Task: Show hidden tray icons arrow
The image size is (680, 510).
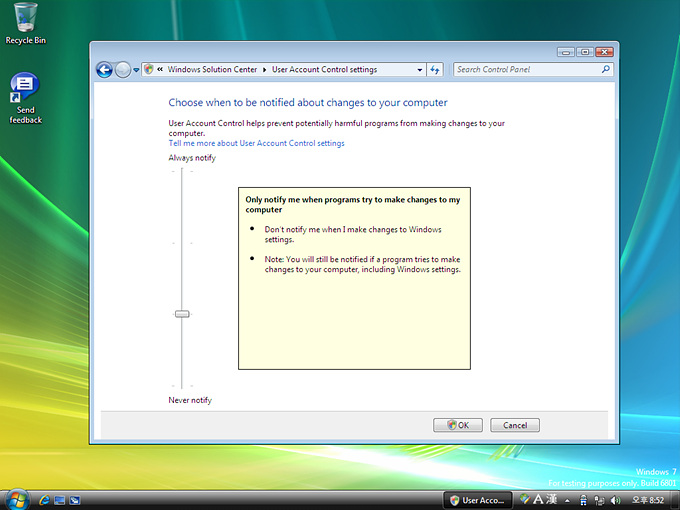Action: (567, 500)
